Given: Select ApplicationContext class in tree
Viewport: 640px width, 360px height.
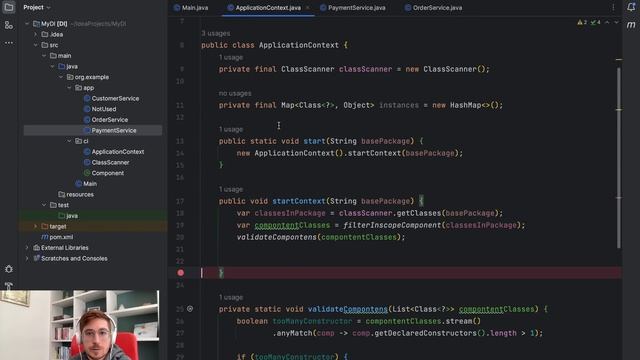Looking at the screenshot, I should (114, 151).
